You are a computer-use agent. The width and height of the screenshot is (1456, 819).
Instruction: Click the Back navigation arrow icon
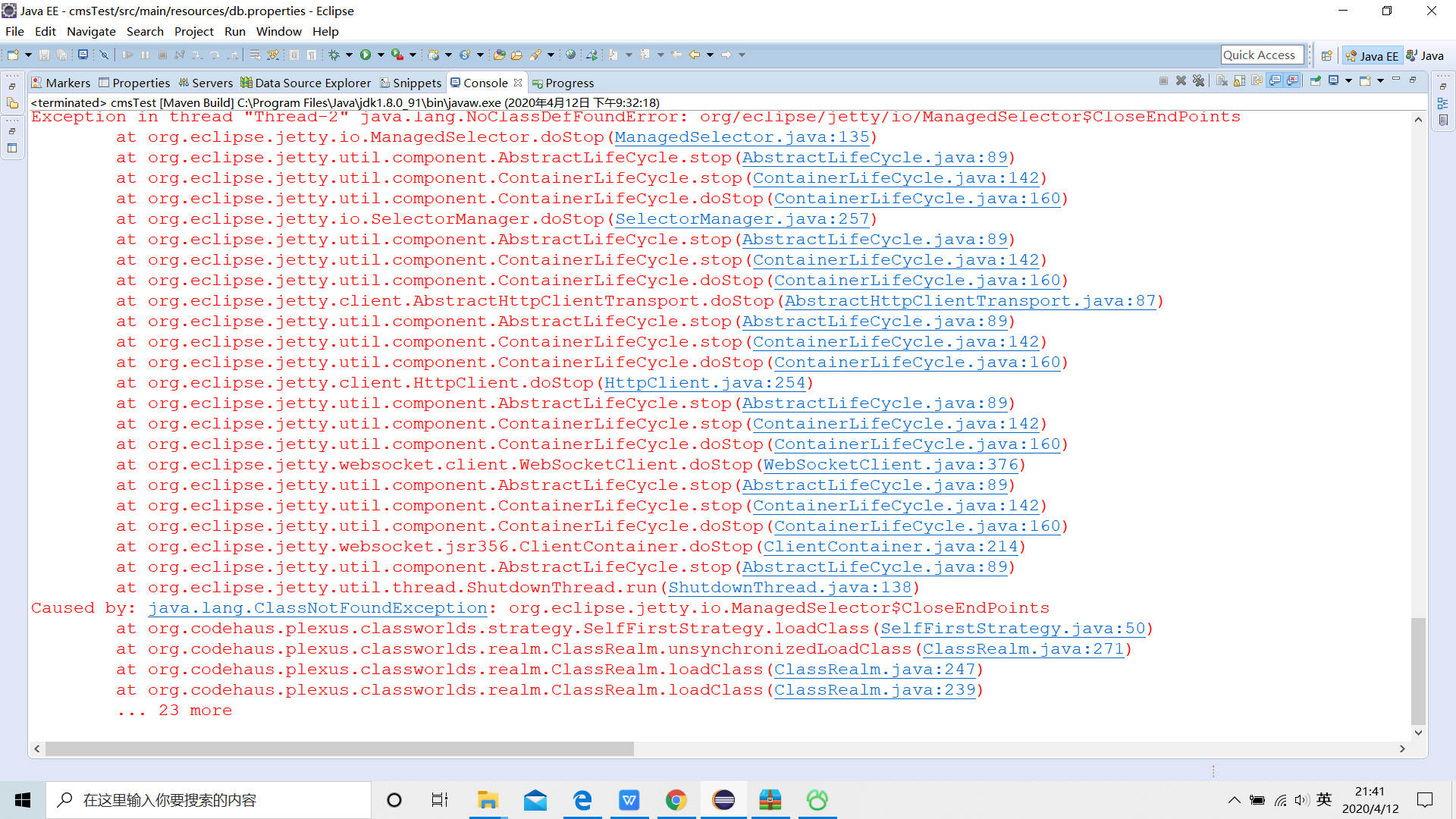tap(695, 55)
